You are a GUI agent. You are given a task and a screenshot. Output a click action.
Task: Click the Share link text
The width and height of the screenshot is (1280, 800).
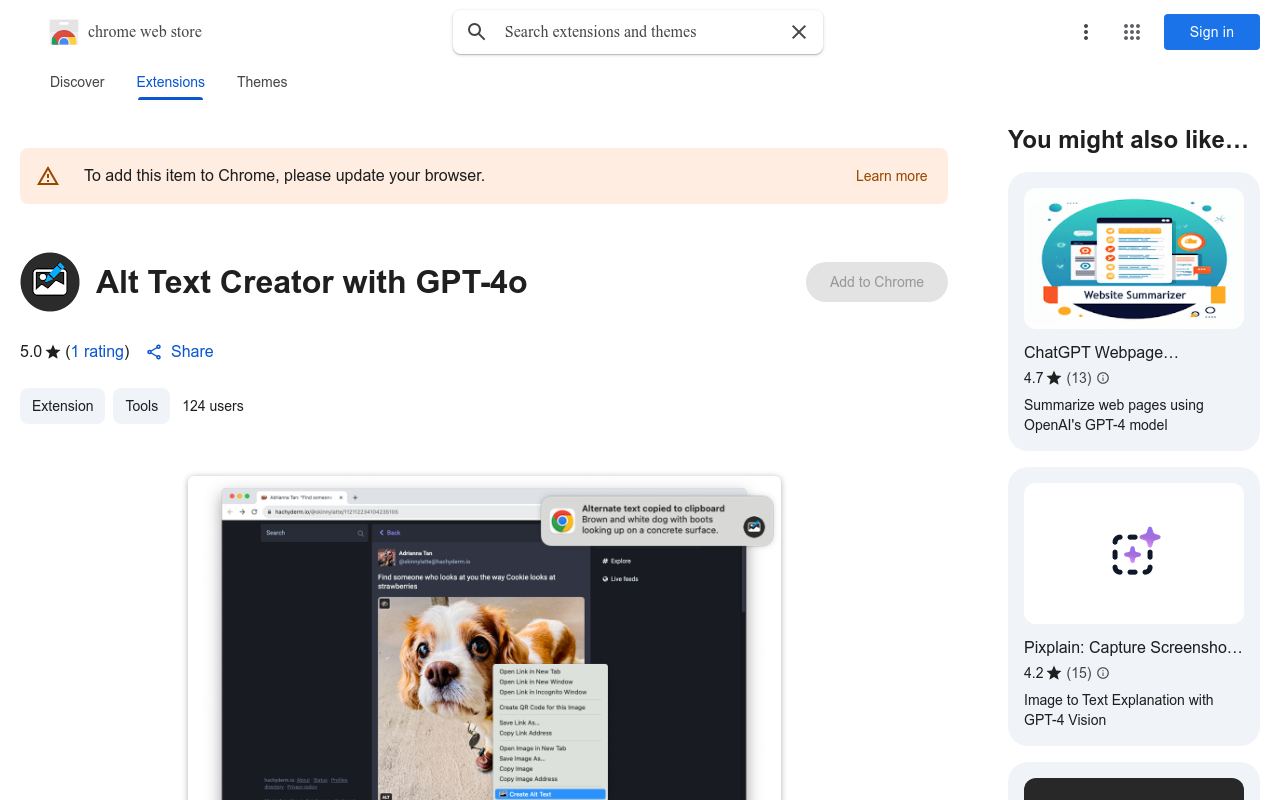click(192, 351)
